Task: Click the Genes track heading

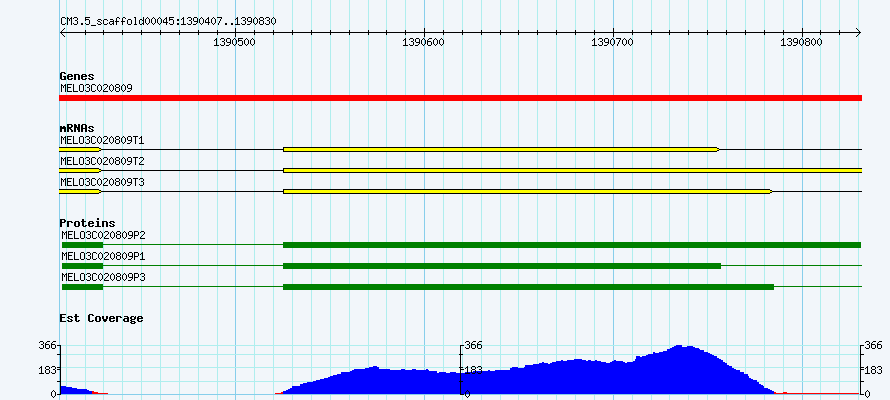Action: pos(77,76)
